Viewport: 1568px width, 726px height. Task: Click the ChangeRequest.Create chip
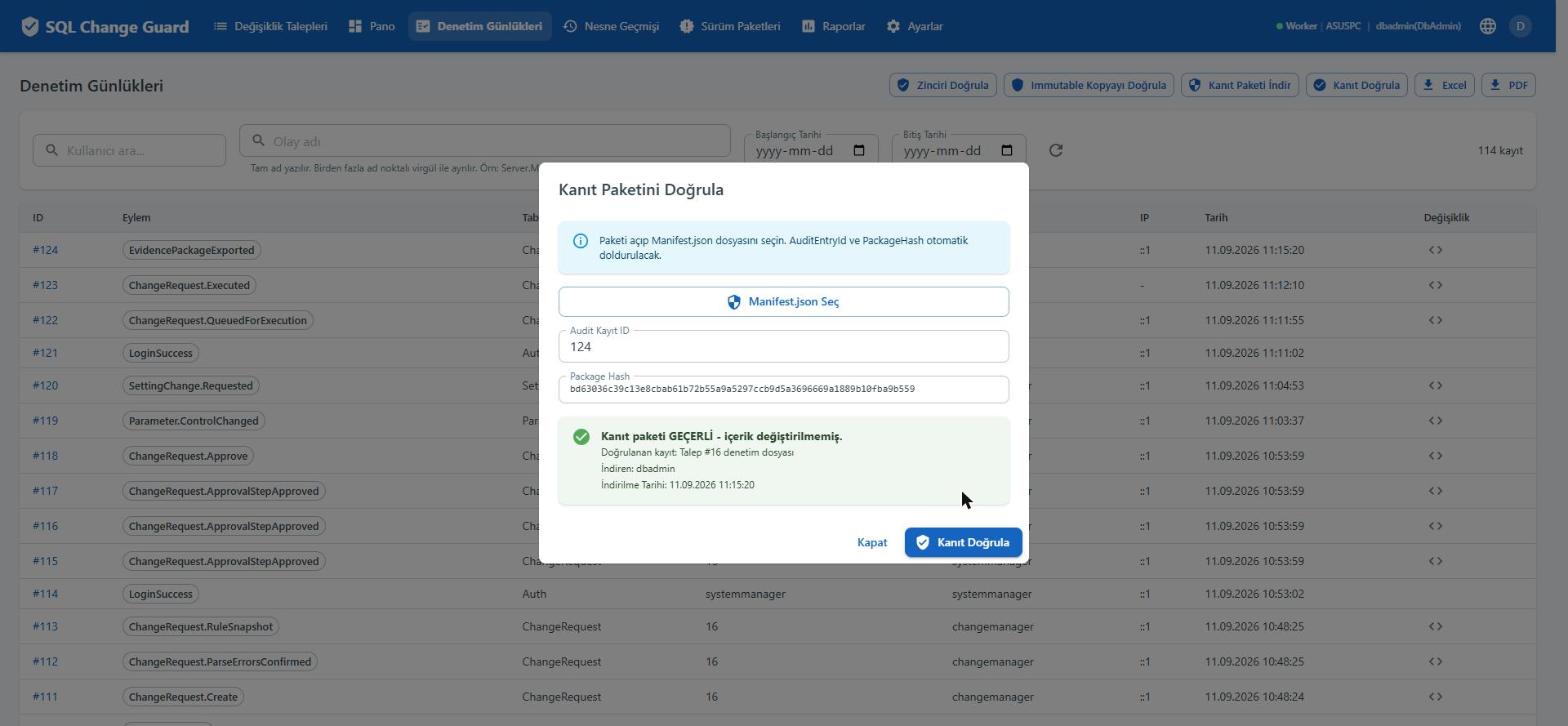point(183,697)
